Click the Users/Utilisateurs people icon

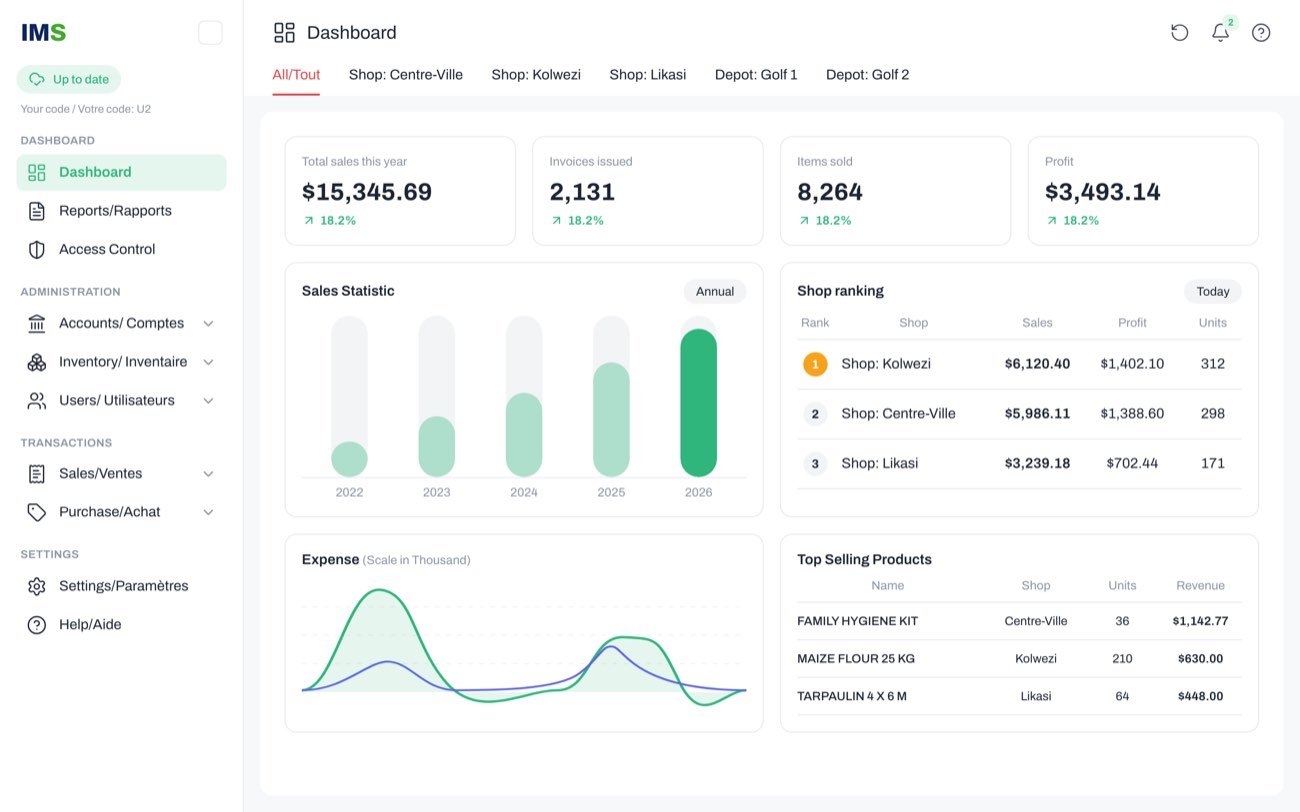[x=37, y=400]
